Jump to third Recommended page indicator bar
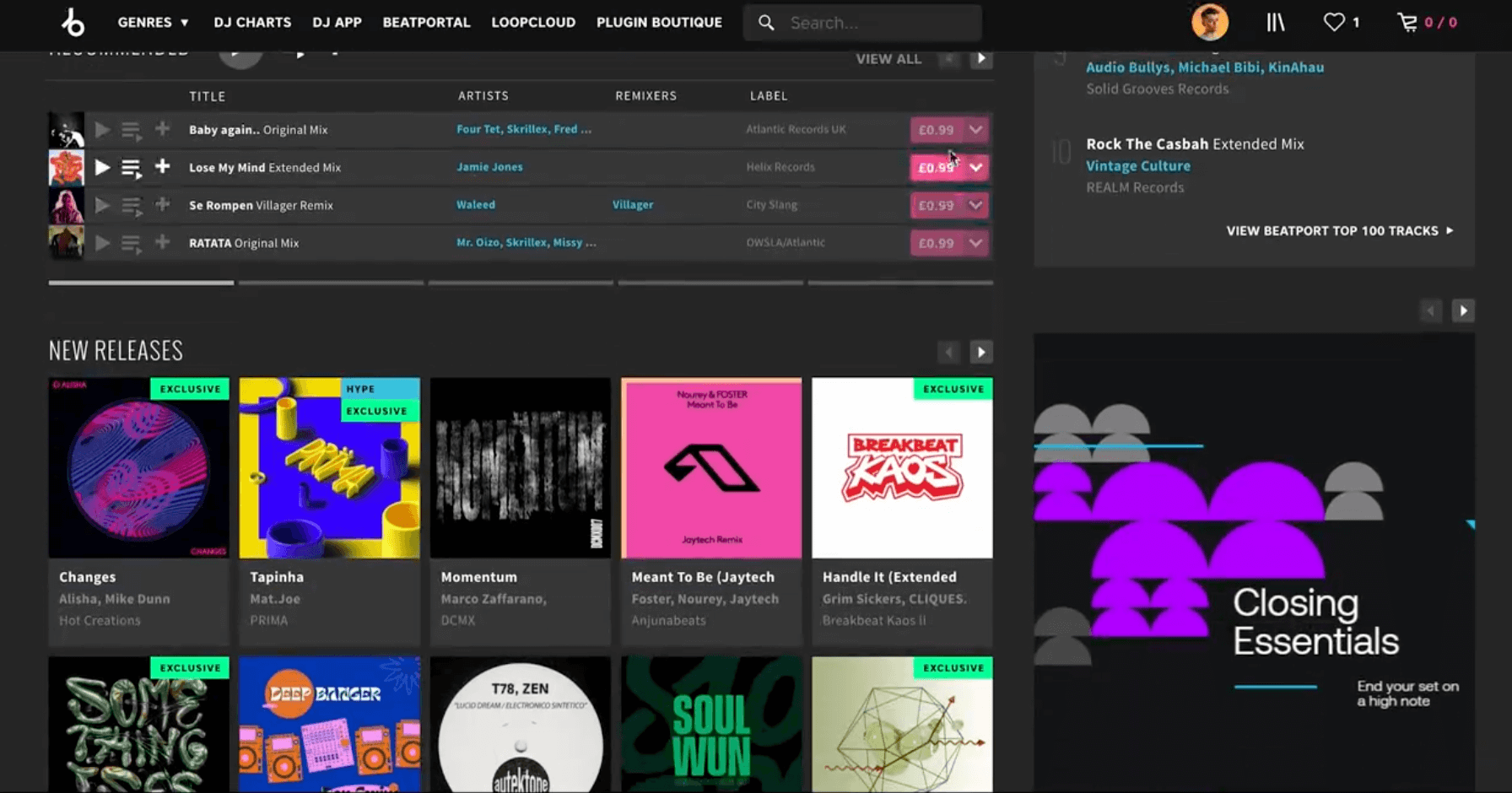The image size is (1512, 793). coord(521,283)
